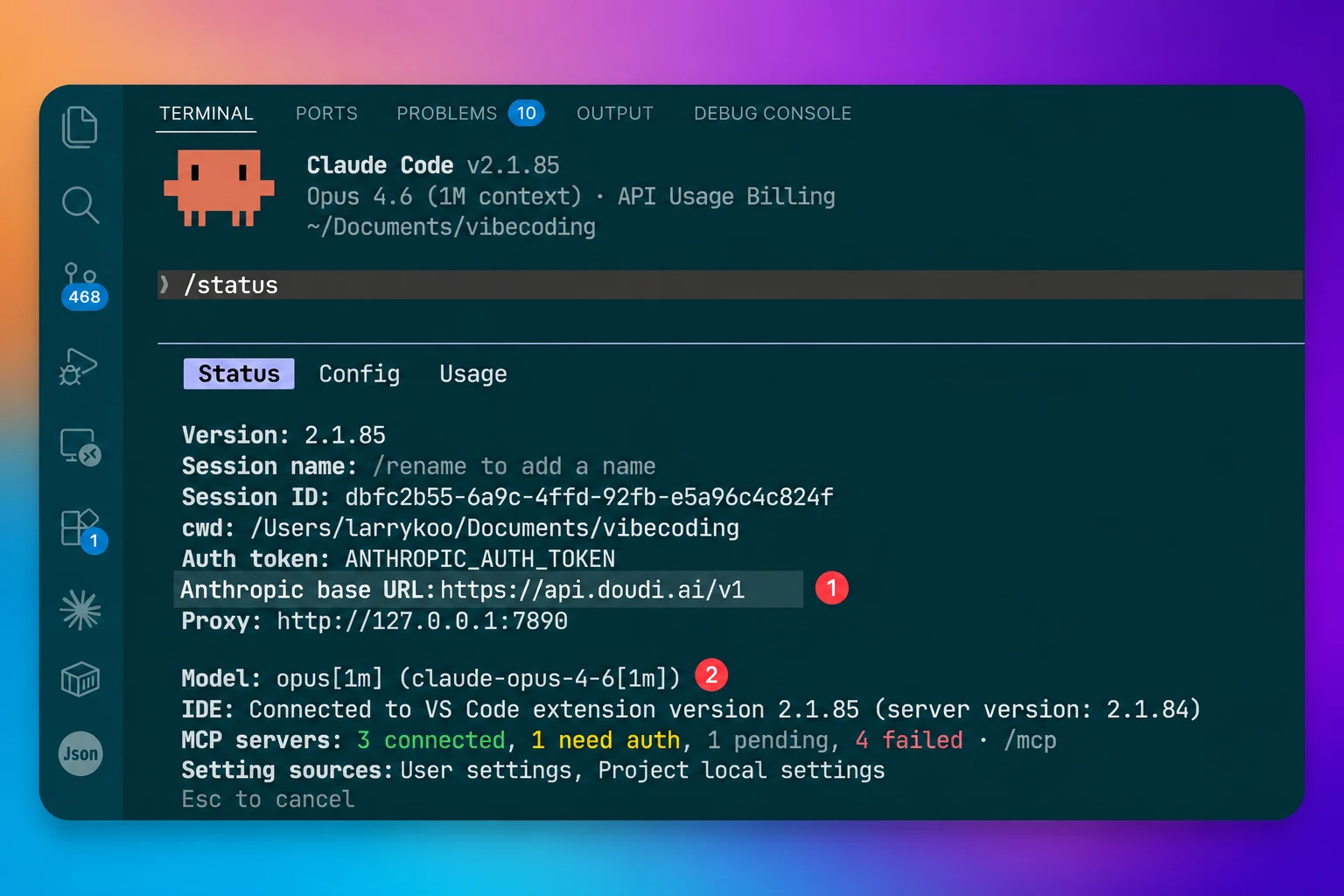Click the Claude Code pixel mascot logo
Viewport: 1344px width, 896px height.
pos(219,187)
